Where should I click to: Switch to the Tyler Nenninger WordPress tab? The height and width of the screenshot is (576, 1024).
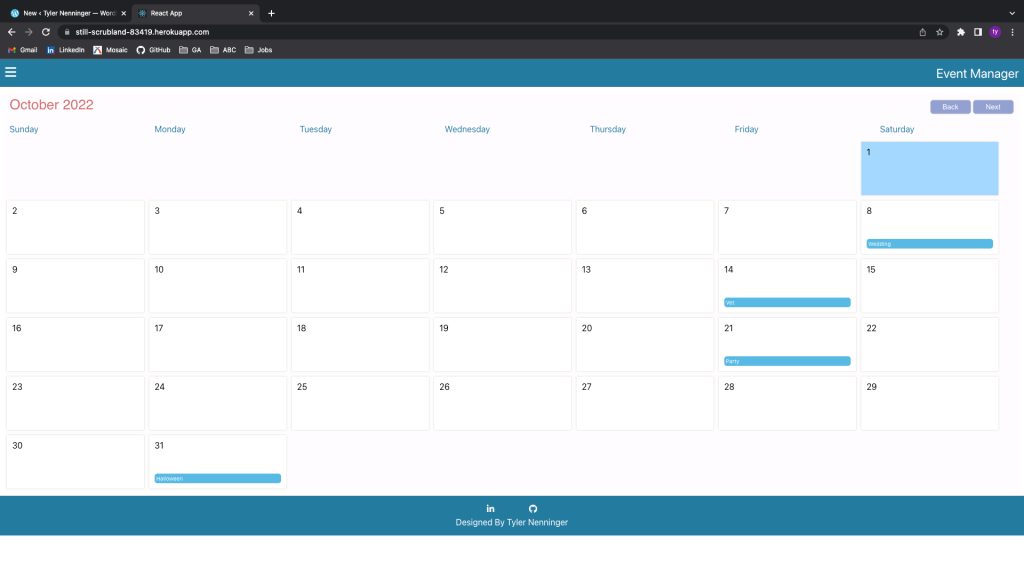click(x=66, y=13)
